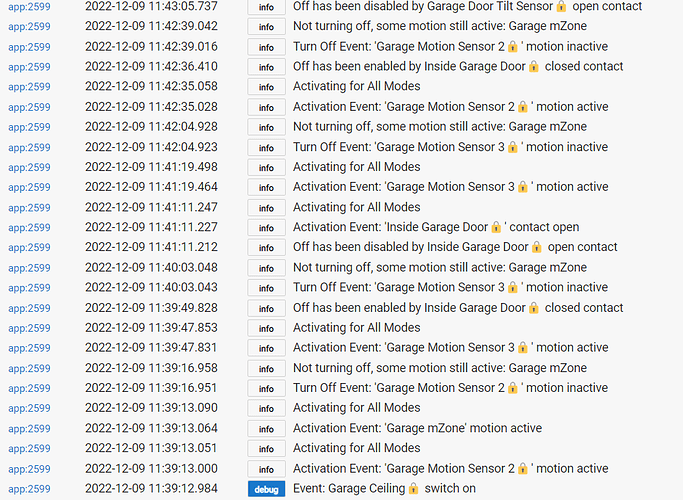Click lock icon in 11:42:36.410 closed contact entry
The image size is (683, 500).
point(534,66)
